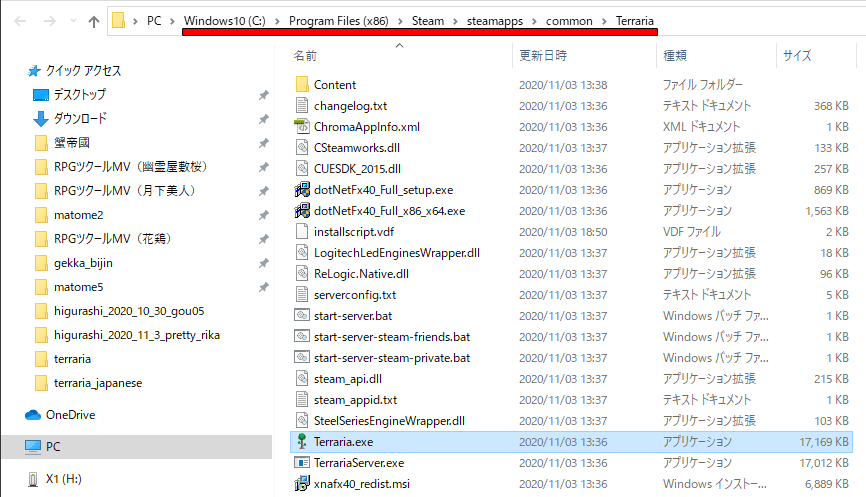Click the pin icon next to matome5
Screen dimensions: 866x497
[x=264, y=287]
